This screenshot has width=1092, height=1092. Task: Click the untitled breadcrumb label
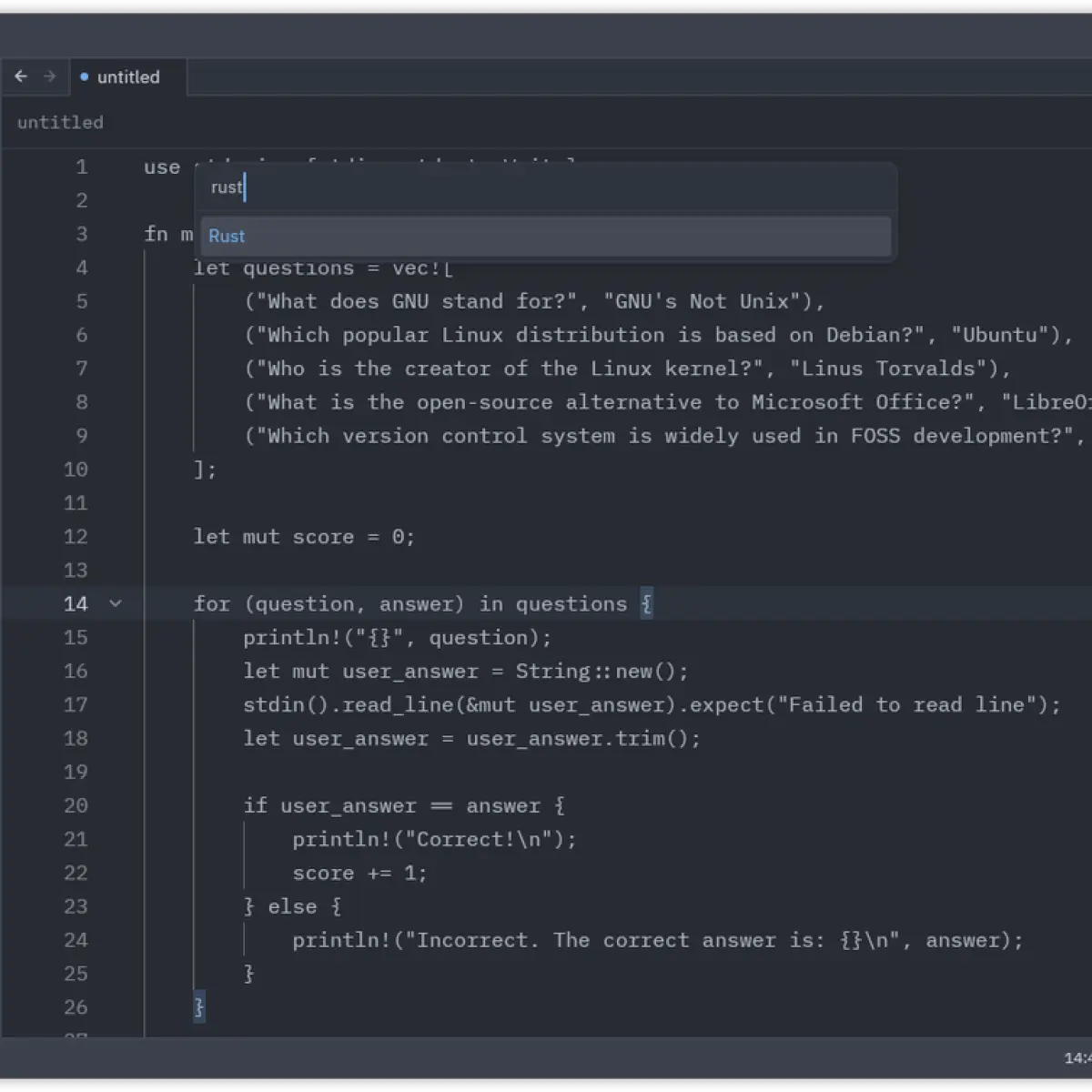coord(60,122)
